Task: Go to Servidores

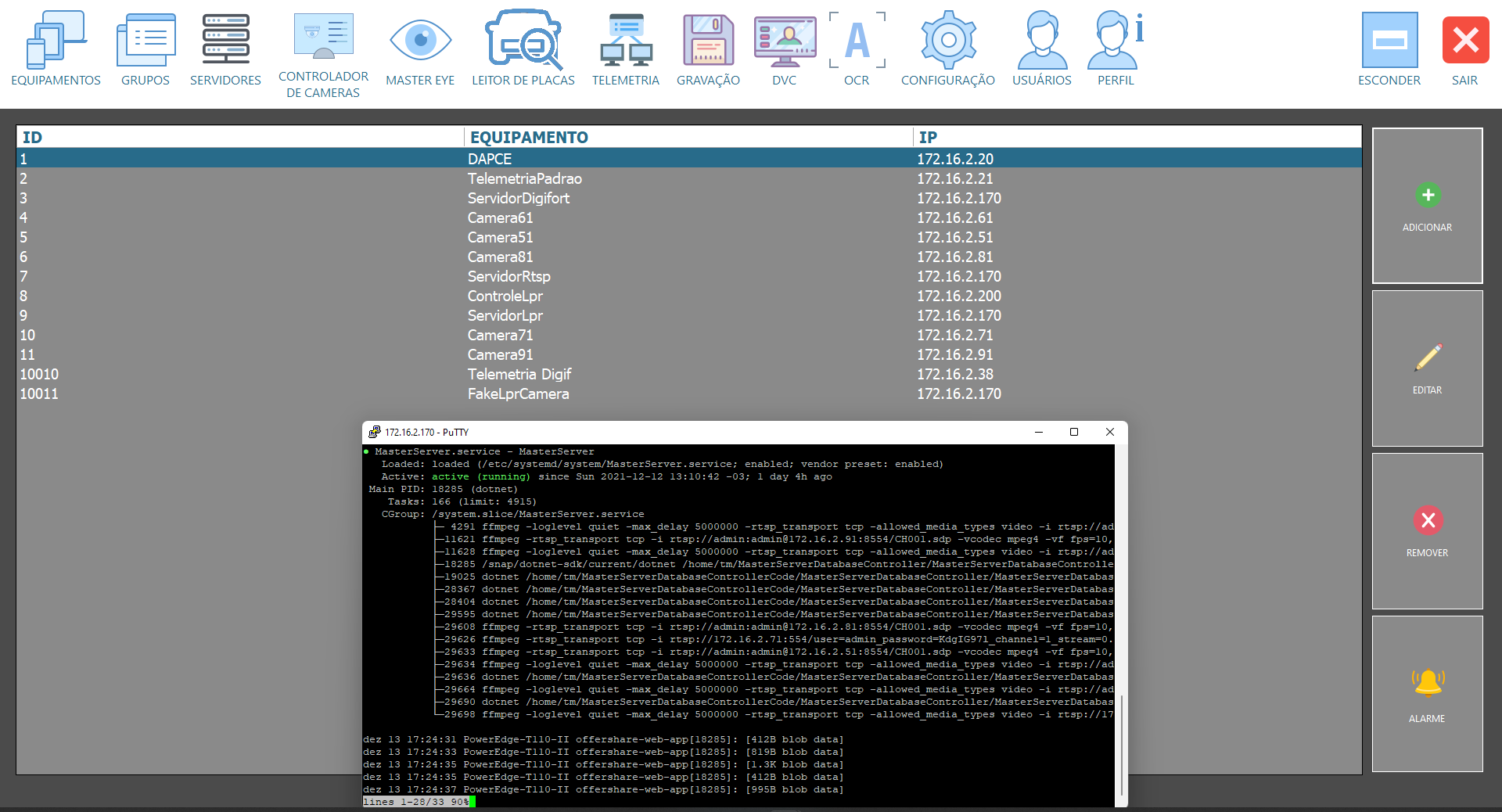Action: pyautogui.click(x=225, y=47)
